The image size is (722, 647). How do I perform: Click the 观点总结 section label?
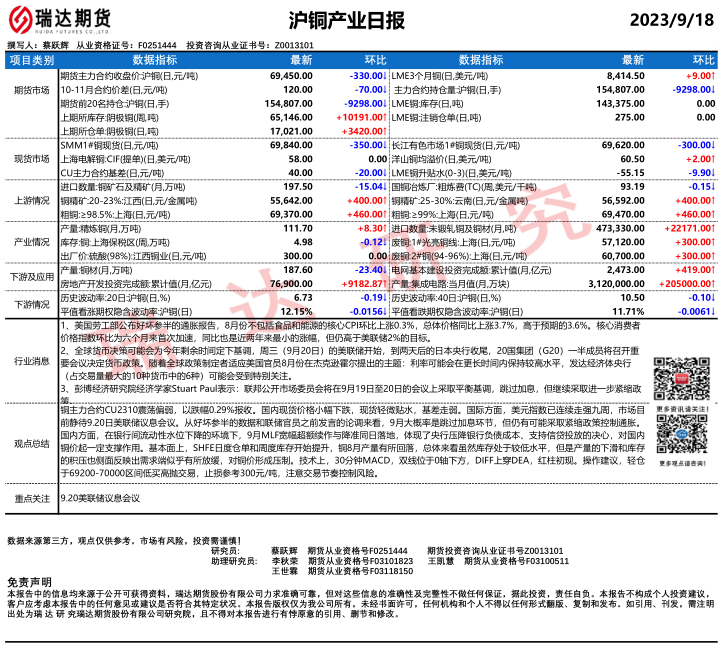[31, 442]
